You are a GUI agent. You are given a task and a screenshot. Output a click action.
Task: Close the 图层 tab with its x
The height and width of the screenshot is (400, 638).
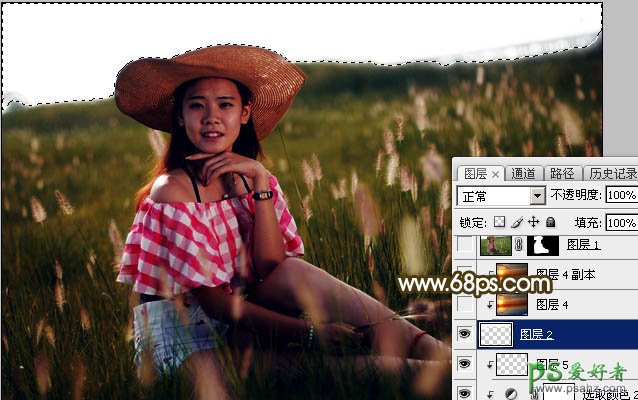click(x=495, y=175)
